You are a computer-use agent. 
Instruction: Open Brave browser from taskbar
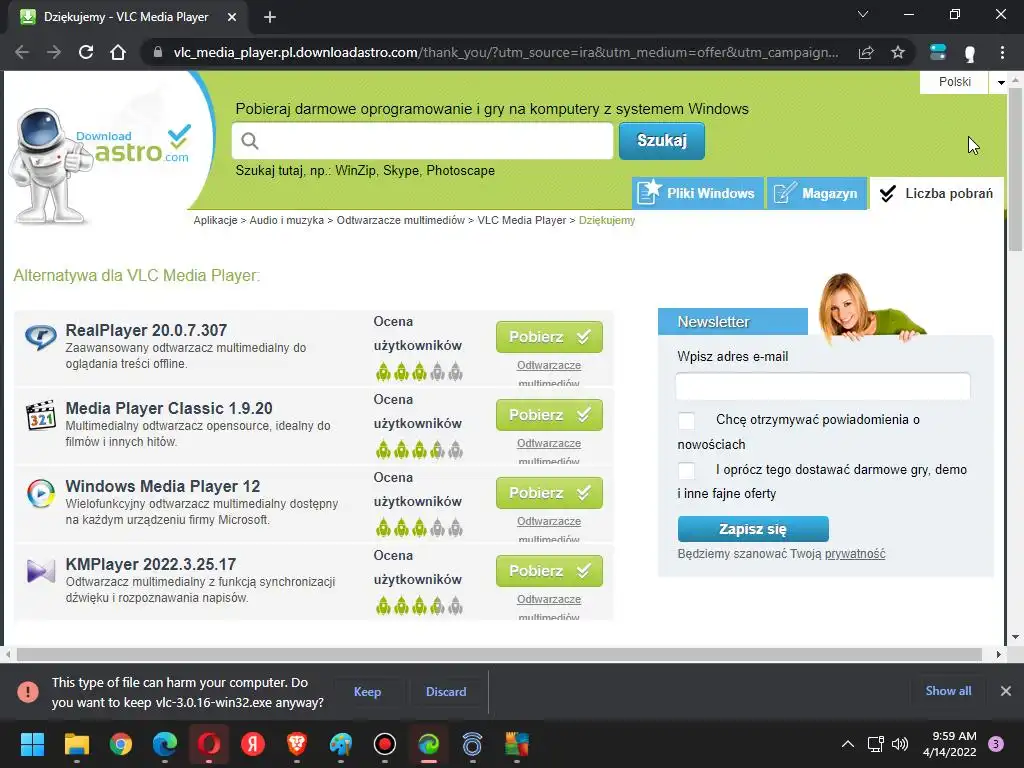click(x=296, y=744)
